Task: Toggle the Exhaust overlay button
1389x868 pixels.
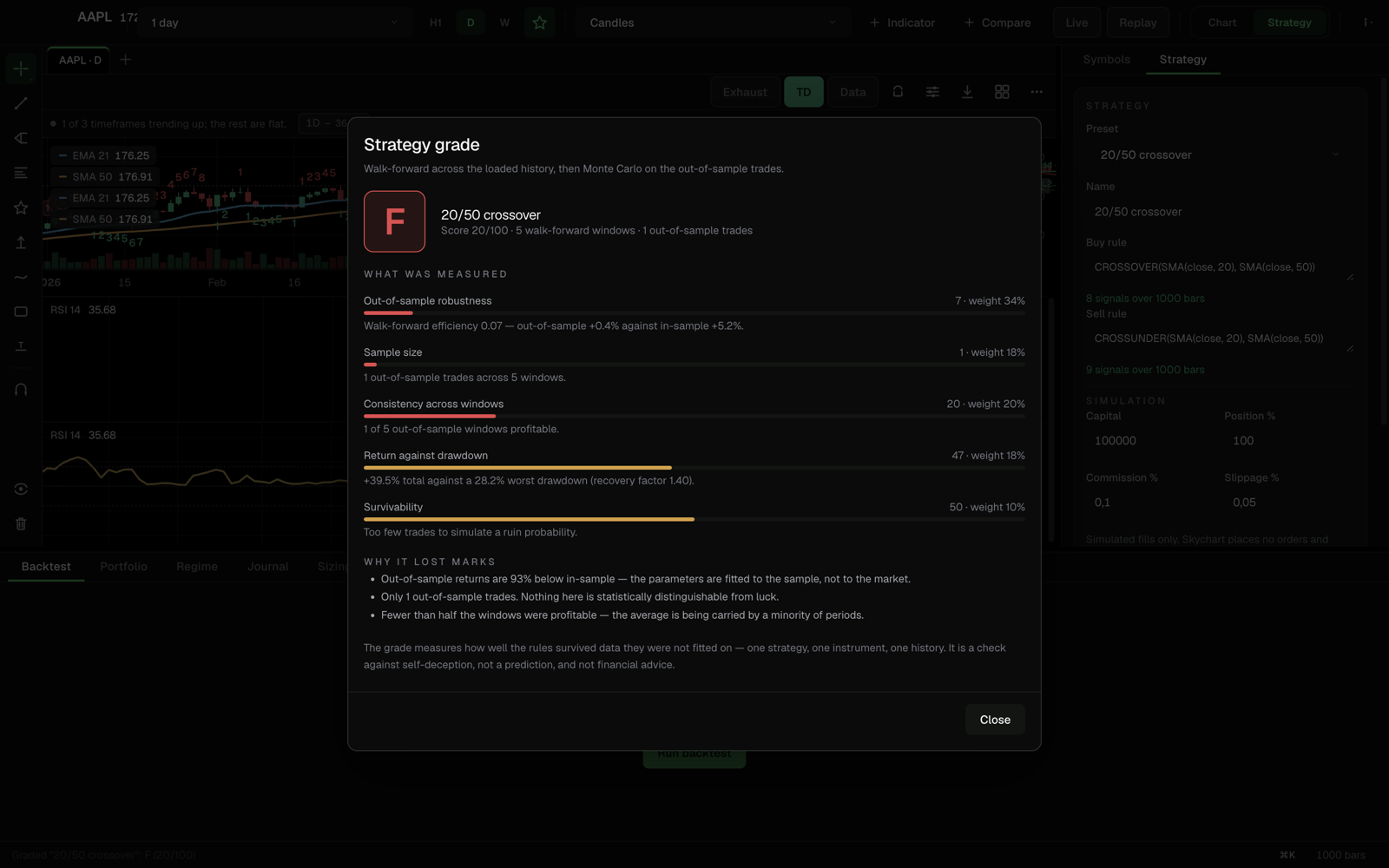Action: [745, 92]
